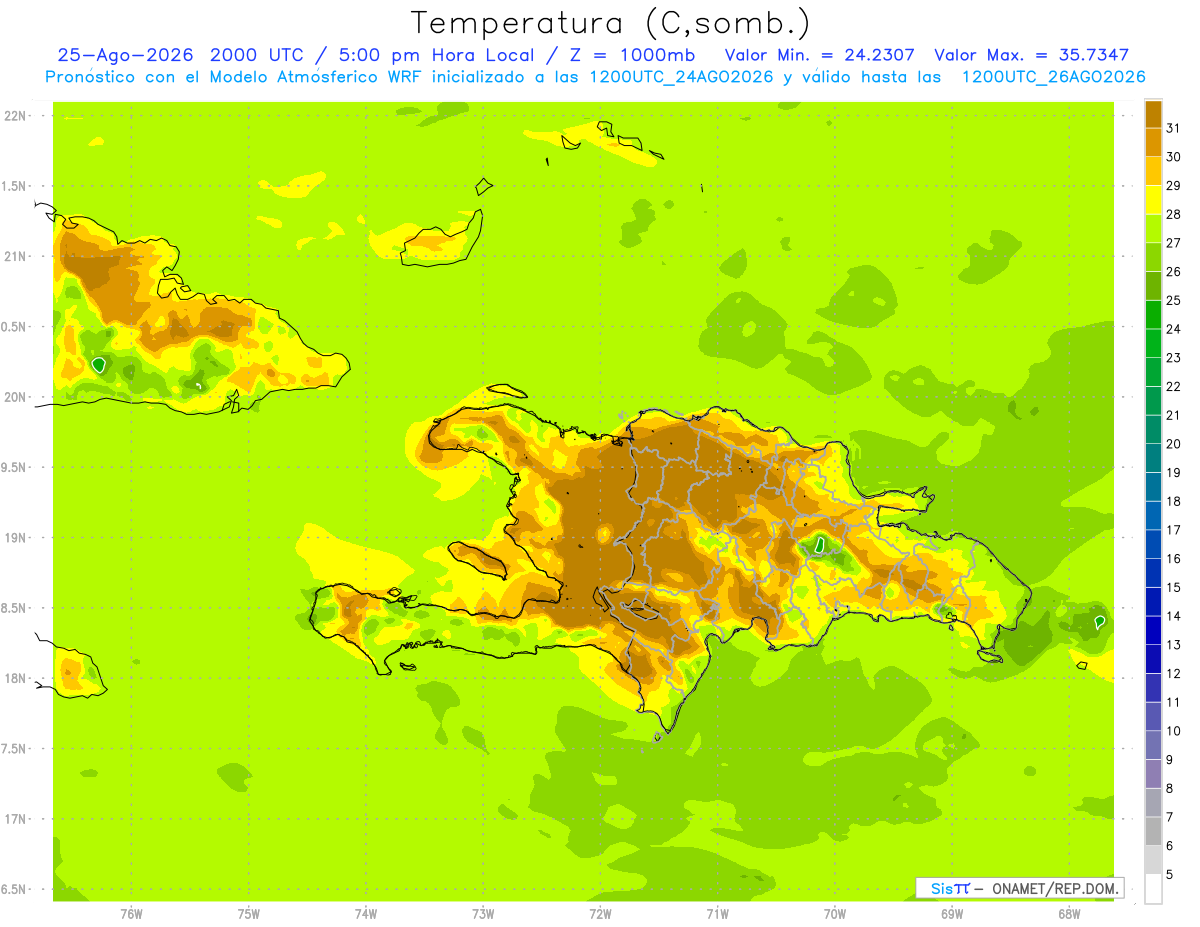Click the '5' legend label

(1170, 874)
